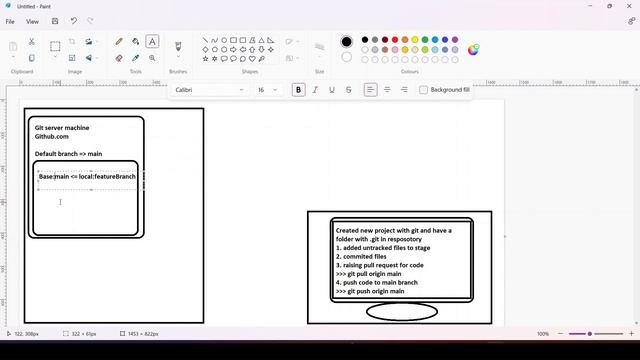Click the Rotate image icon
Screen dimensions: 640x360
pyautogui.click(x=89, y=42)
